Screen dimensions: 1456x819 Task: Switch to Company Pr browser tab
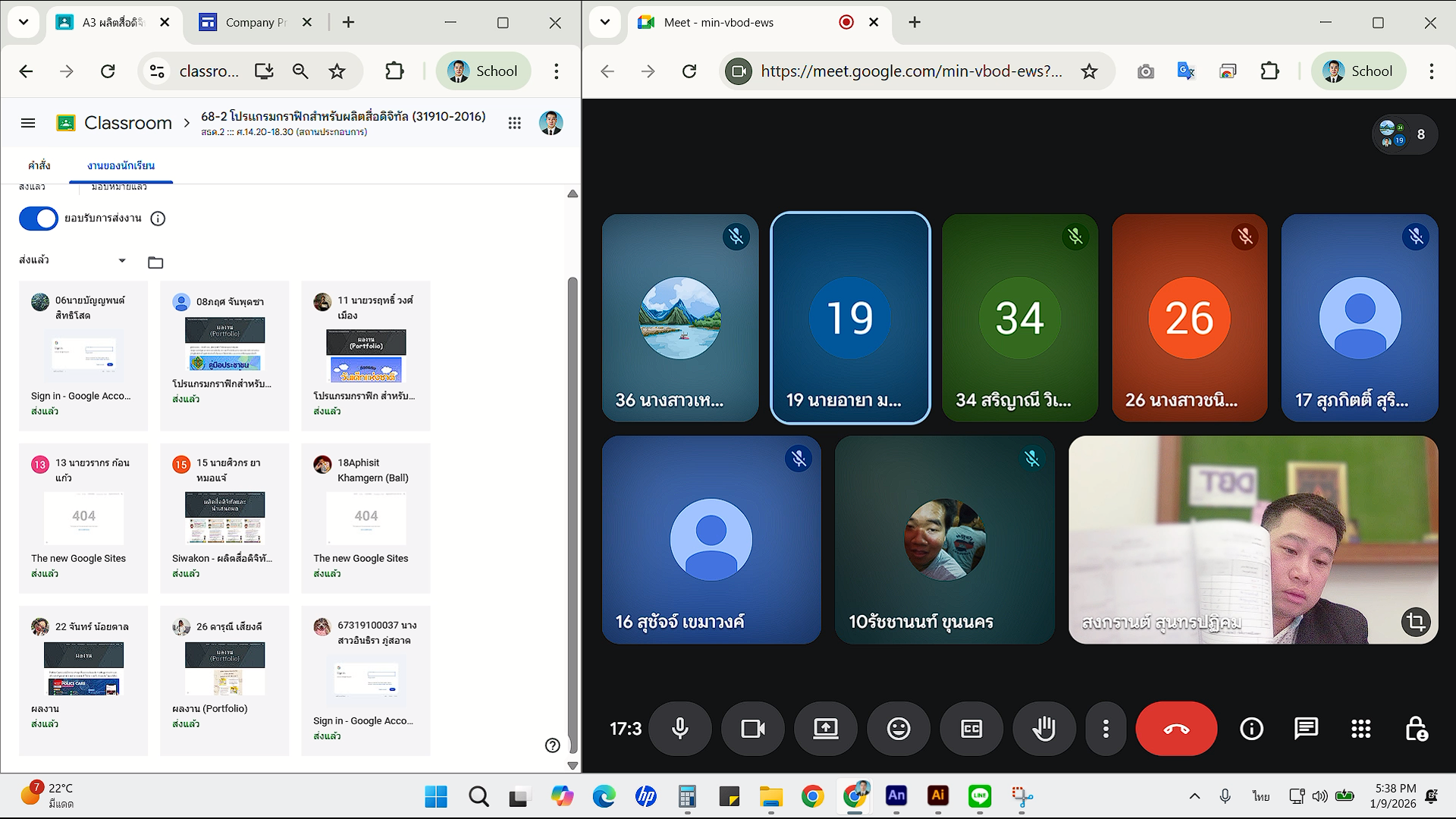[x=256, y=22]
